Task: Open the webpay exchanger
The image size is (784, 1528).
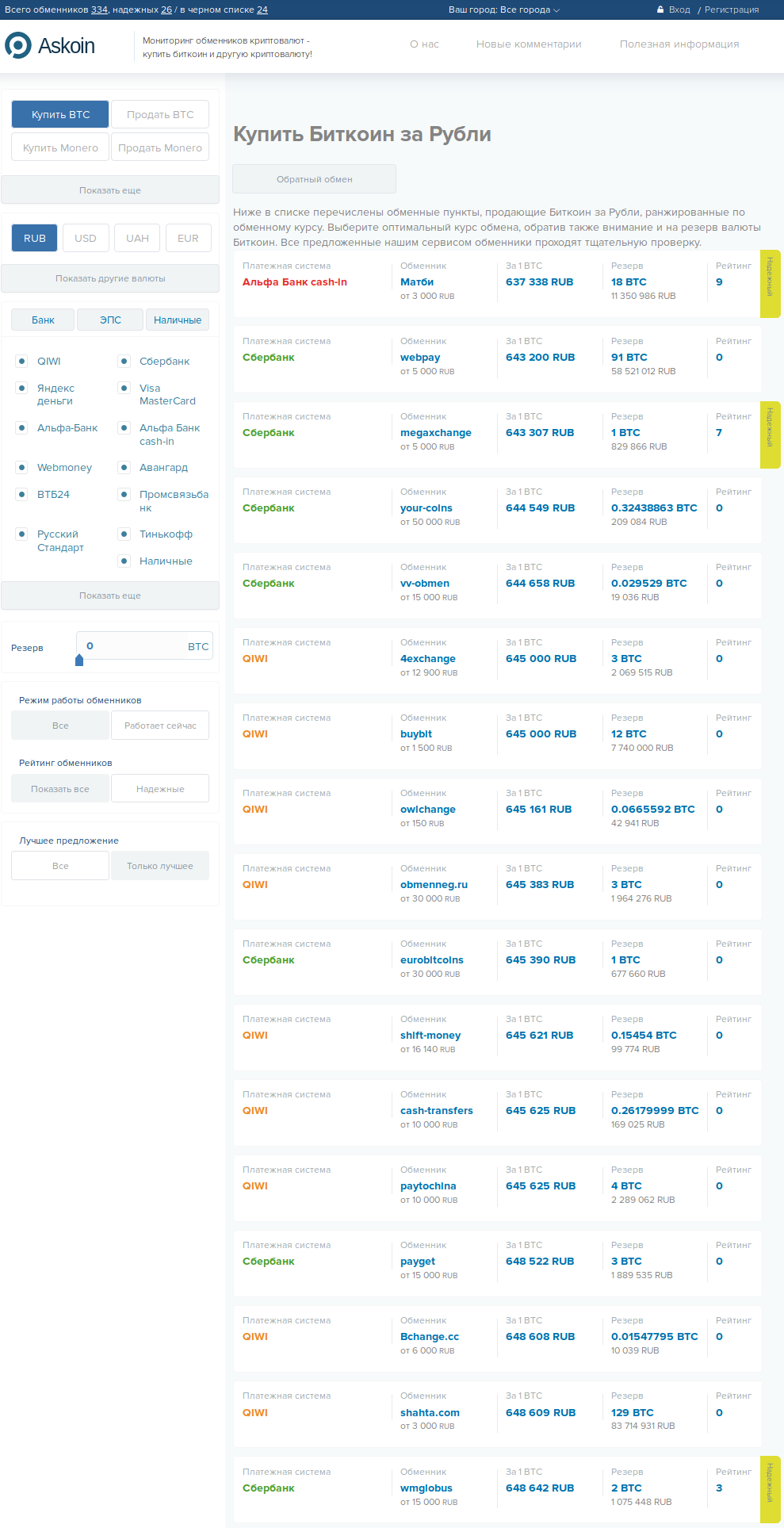Action: 420,357
